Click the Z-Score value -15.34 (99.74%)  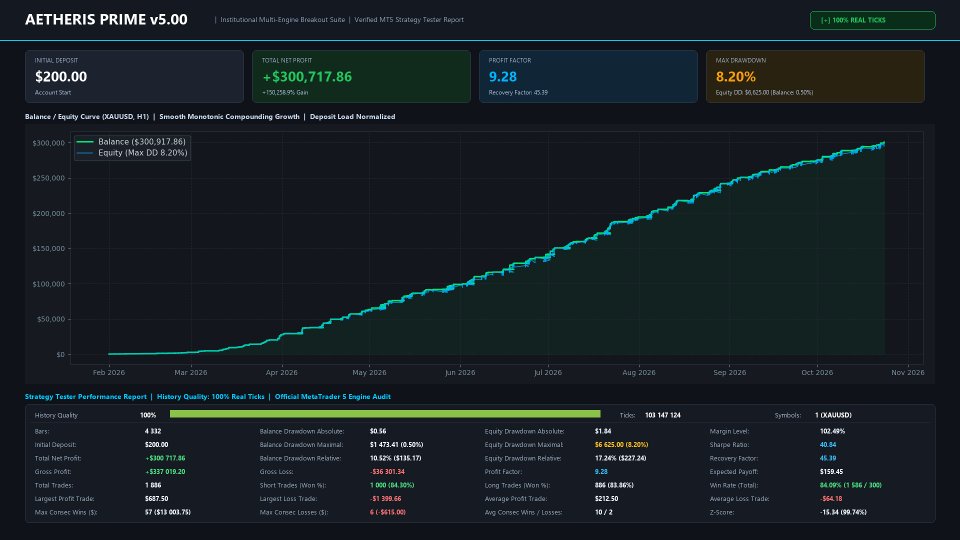[843, 512]
